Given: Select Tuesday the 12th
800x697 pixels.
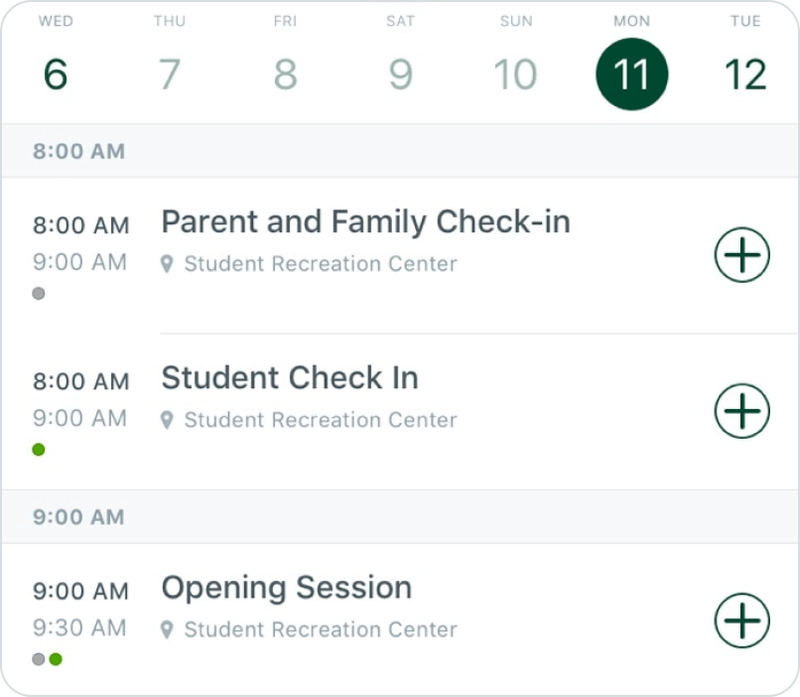Looking at the screenshot, I should click(746, 72).
